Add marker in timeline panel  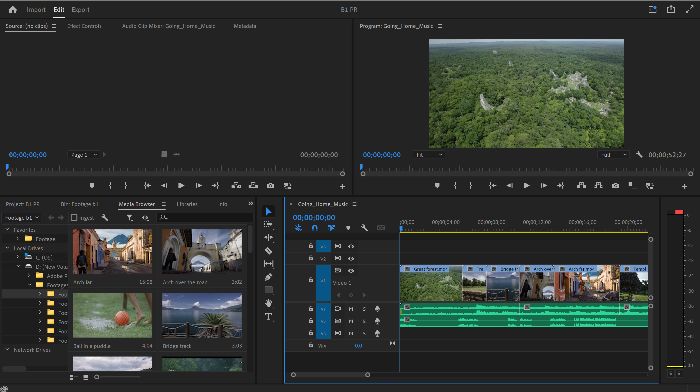click(348, 228)
